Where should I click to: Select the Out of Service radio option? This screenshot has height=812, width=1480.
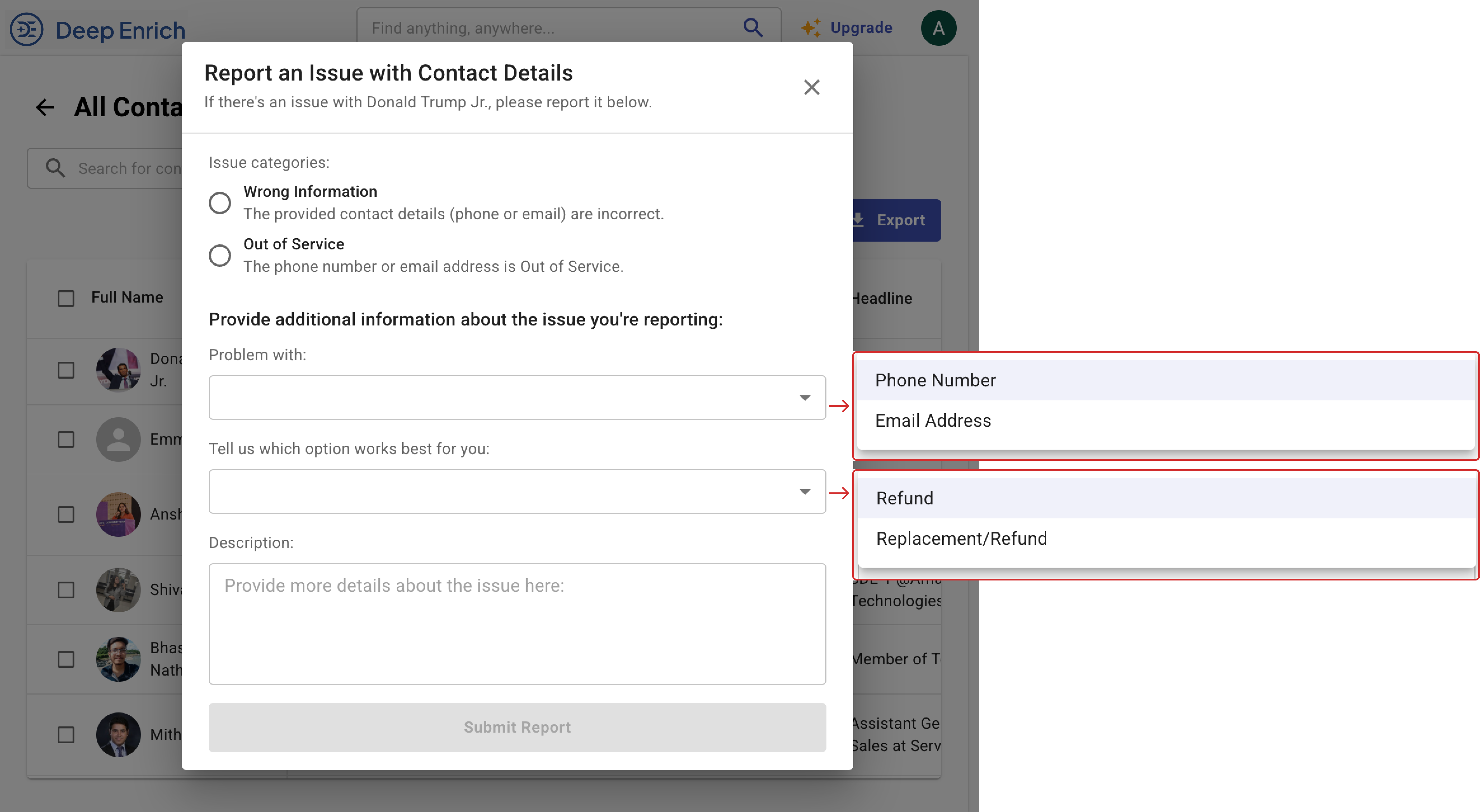click(x=219, y=256)
